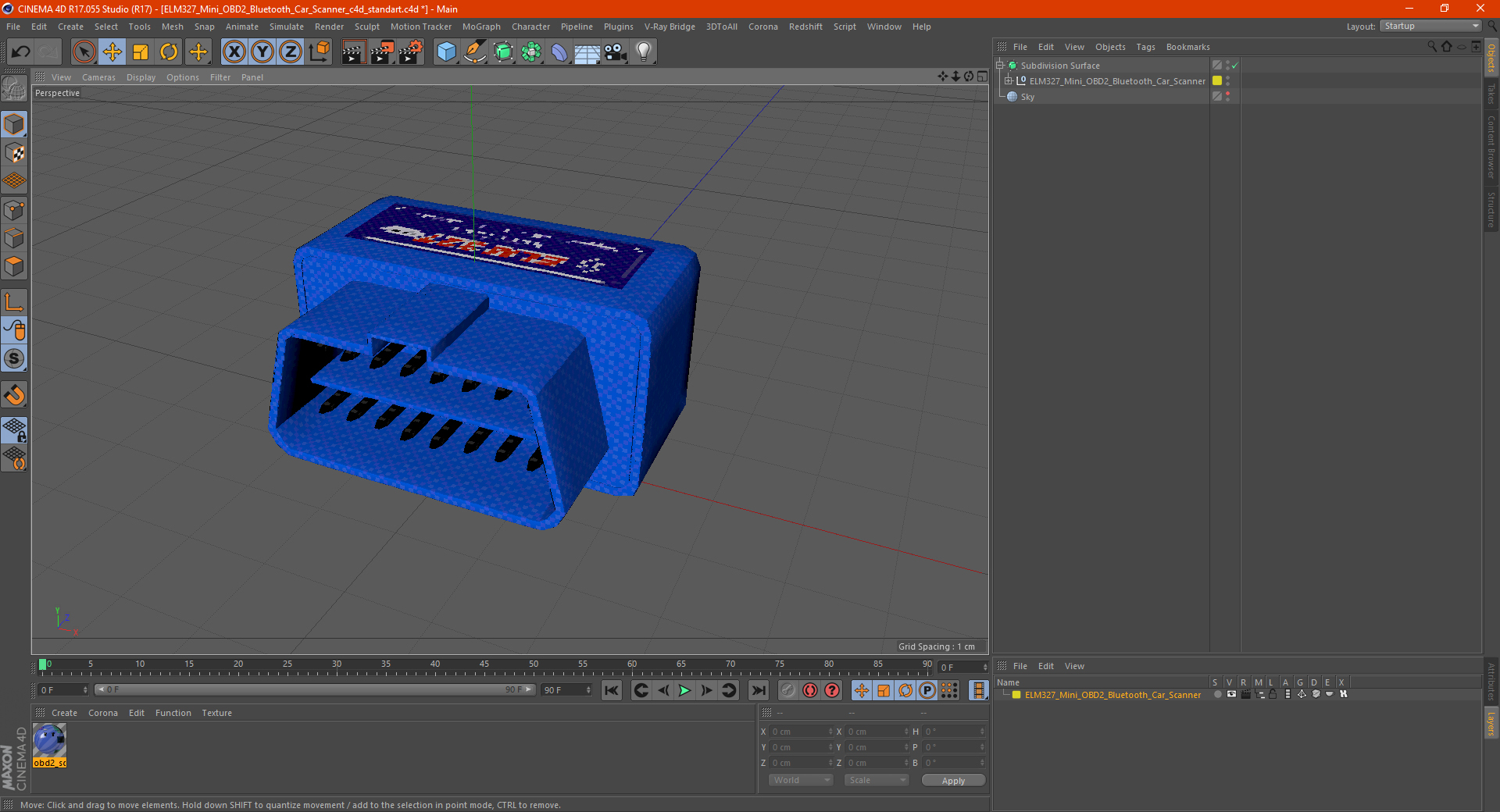Open the MoGraph array icon
This screenshot has height=812, width=1500.
point(531,52)
